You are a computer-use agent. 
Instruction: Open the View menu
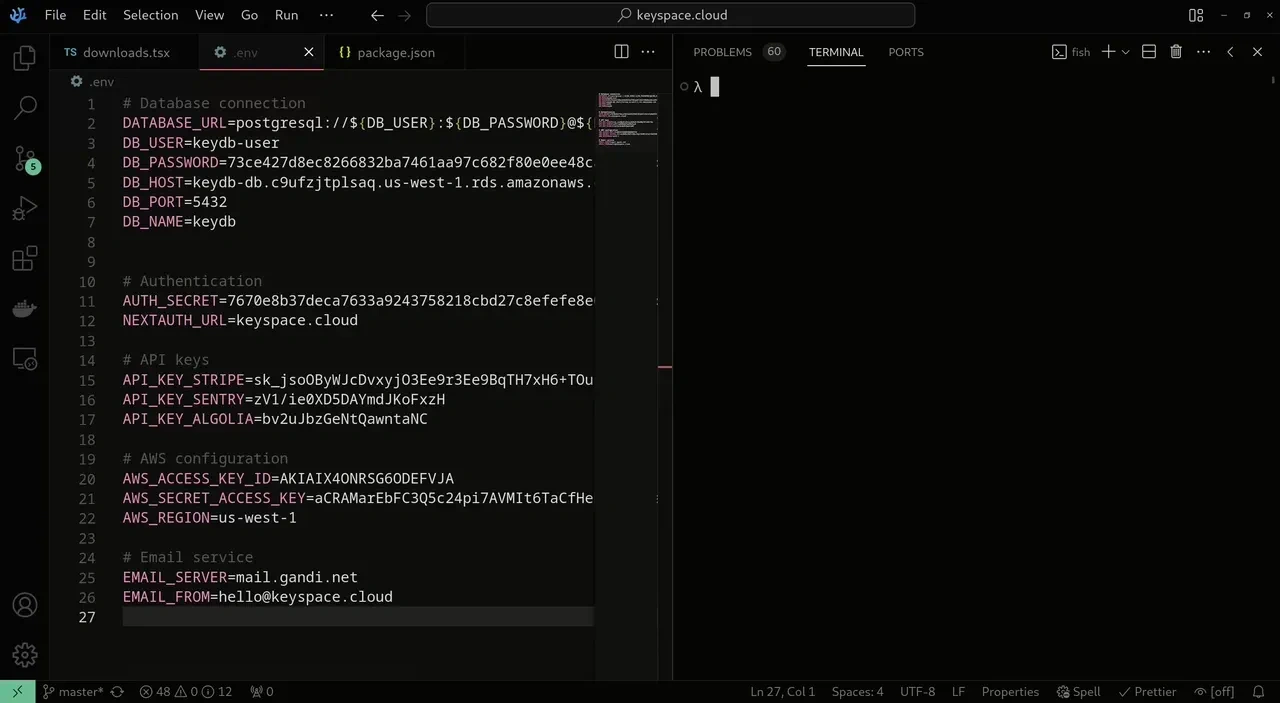(209, 15)
